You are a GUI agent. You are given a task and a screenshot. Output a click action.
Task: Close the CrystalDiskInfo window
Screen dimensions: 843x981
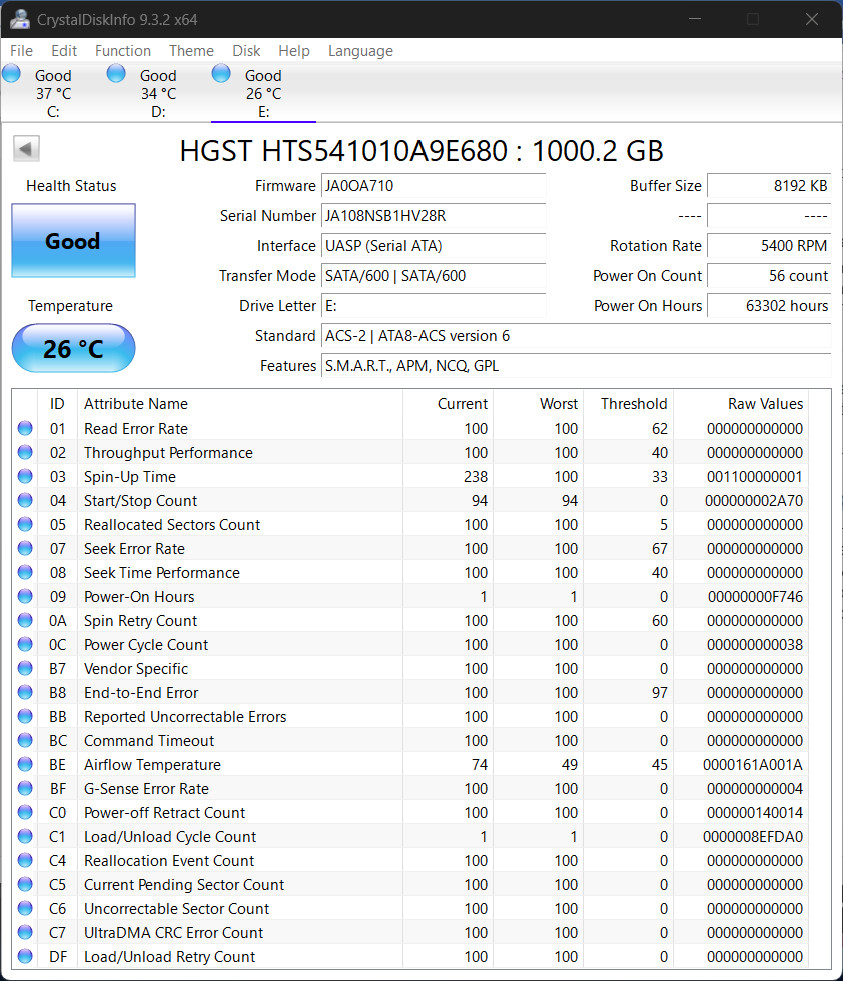point(812,19)
